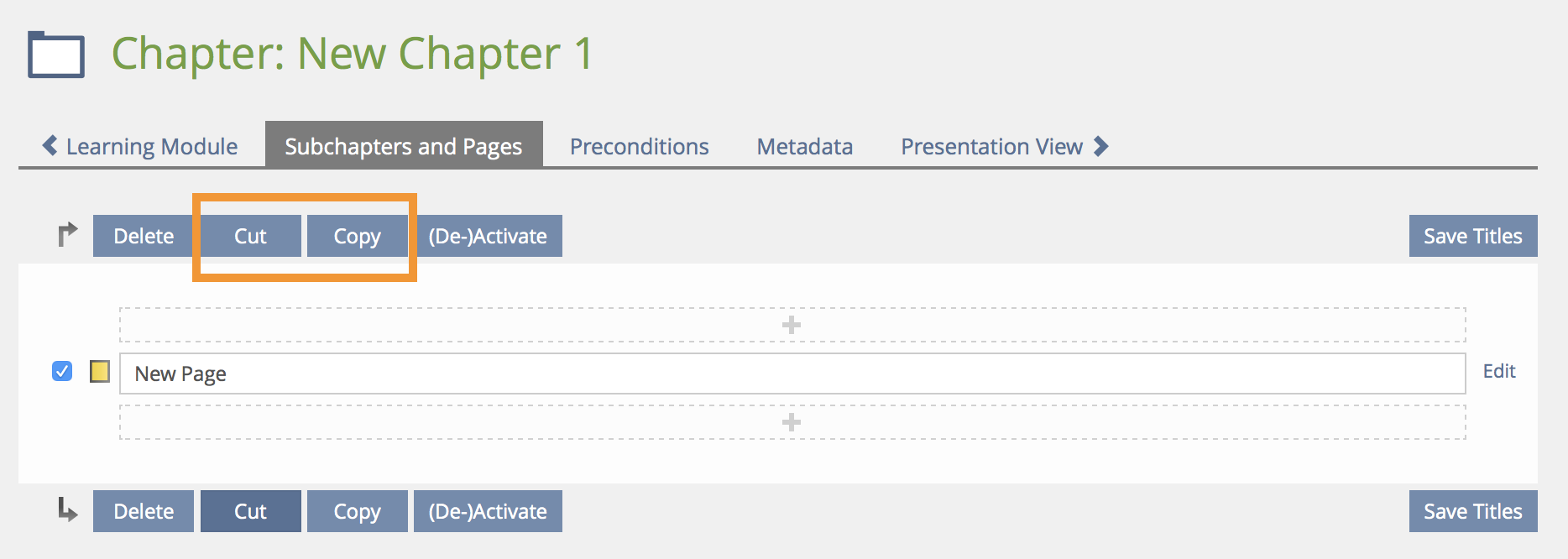The height and width of the screenshot is (559, 1568).
Task: Click the yellow page icon next to New Page
Action: click(x=100, y=371)
